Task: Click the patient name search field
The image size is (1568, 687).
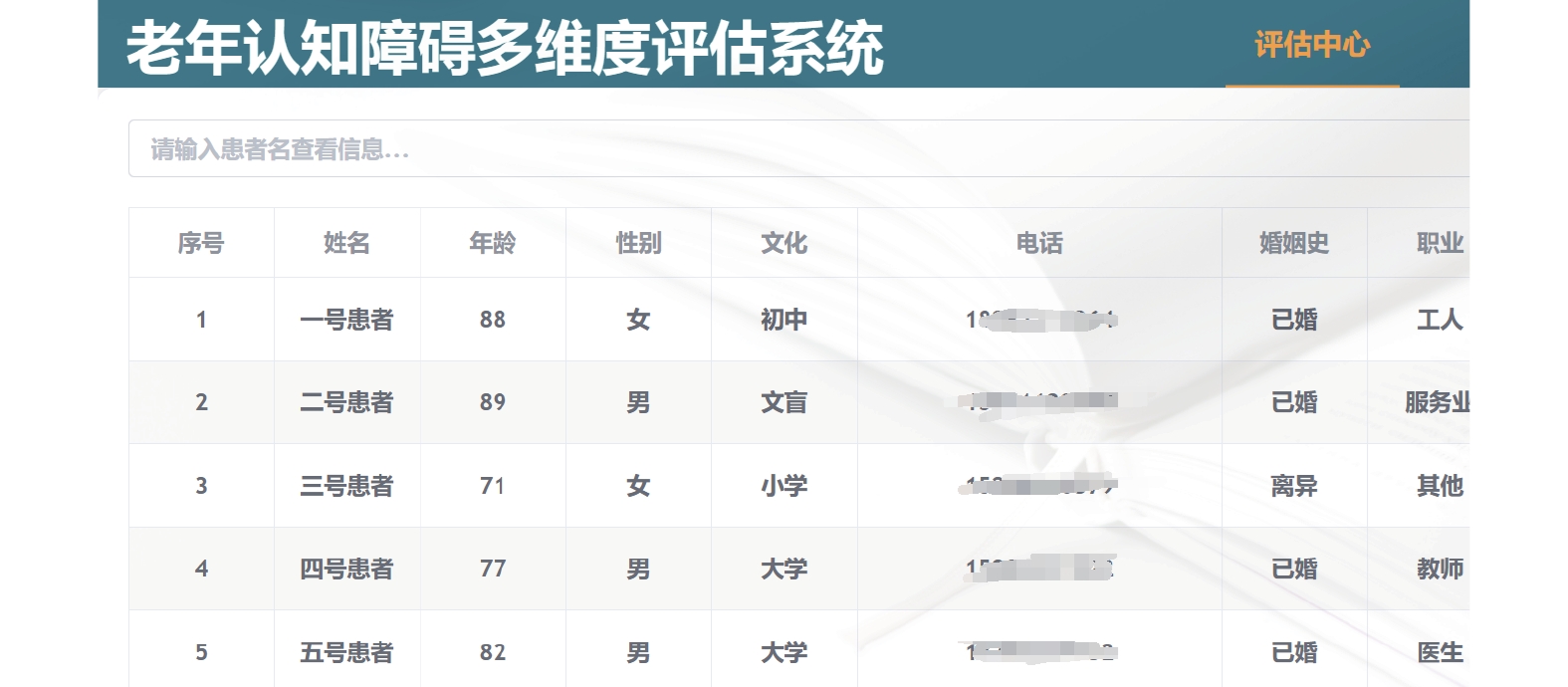Action: click(x=798, y=148)
